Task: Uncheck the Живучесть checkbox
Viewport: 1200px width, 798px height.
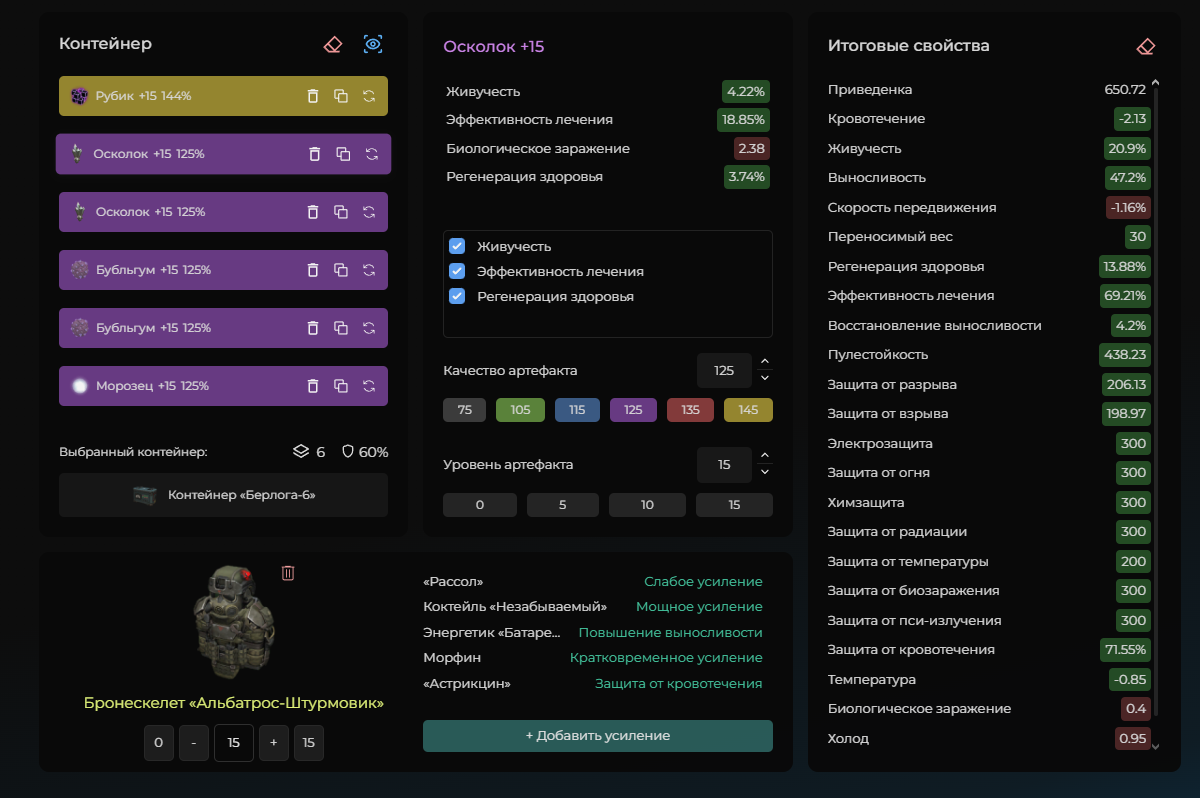Action: (457, 246)
